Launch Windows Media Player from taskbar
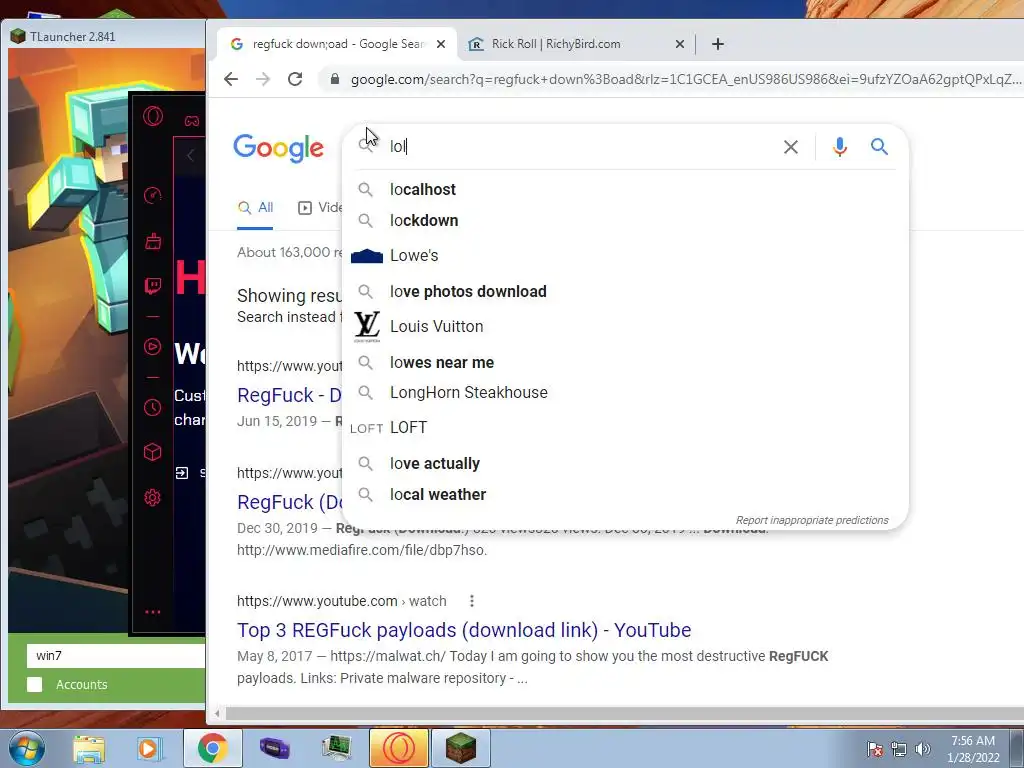Viewport: 1024px width, 768px height. (149, 749)
